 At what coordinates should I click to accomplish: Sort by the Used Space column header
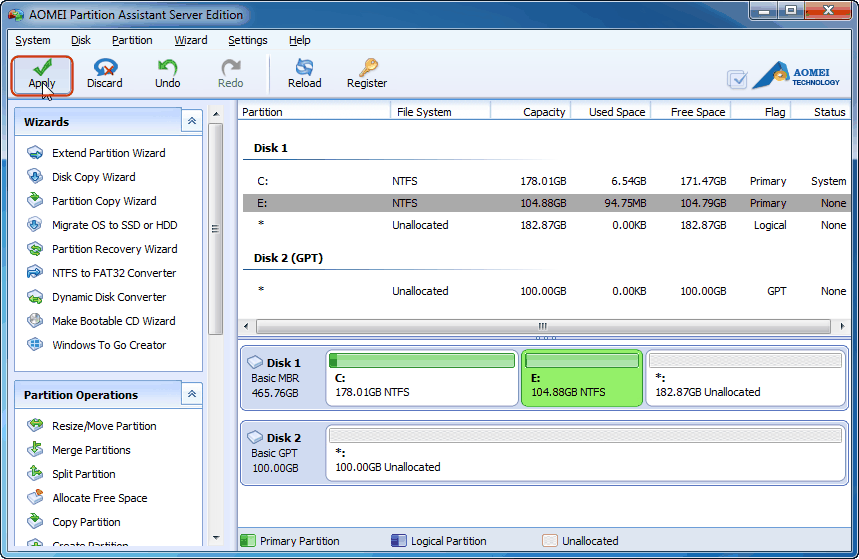click(611, 112)
